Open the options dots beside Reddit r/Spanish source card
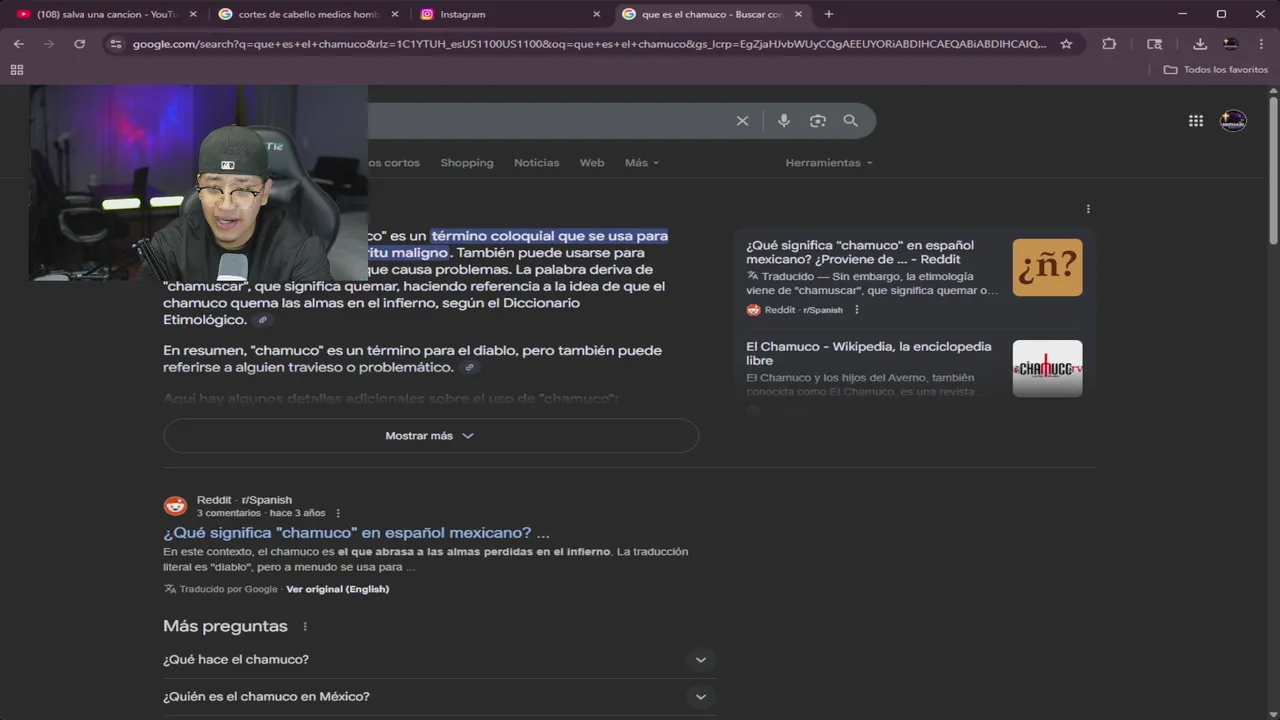This screenshot has height=720, width=1280. click(x=856, y=310)
